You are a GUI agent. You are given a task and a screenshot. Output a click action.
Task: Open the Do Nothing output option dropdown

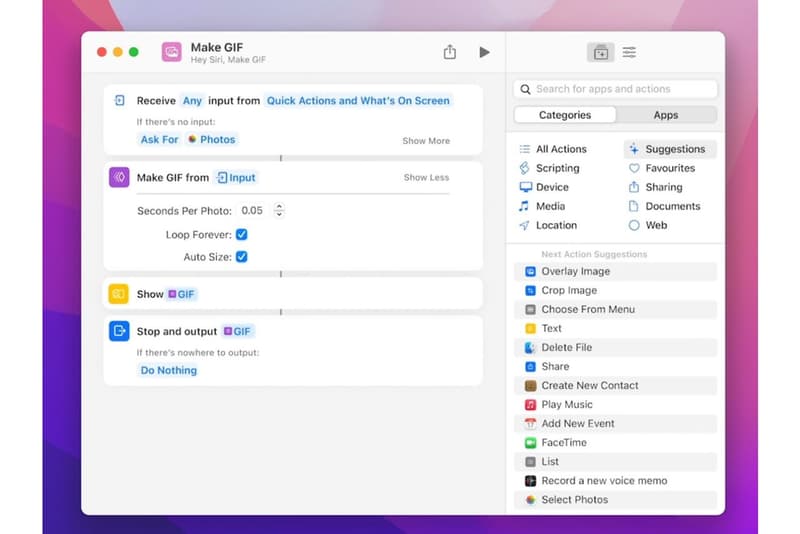click(x=168, y=370)
